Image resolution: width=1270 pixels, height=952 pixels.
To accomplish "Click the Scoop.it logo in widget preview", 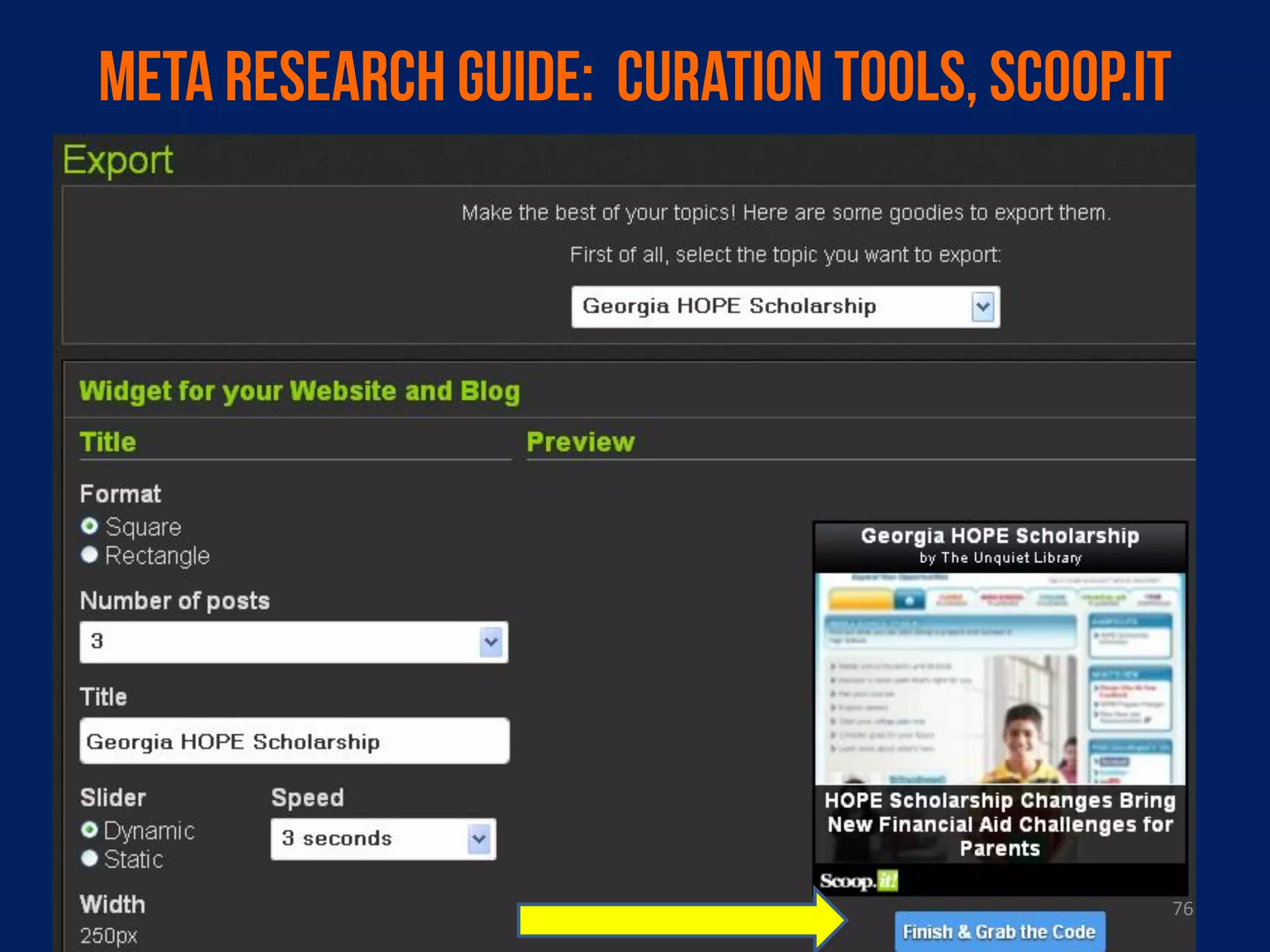I will tap(858, 881).
